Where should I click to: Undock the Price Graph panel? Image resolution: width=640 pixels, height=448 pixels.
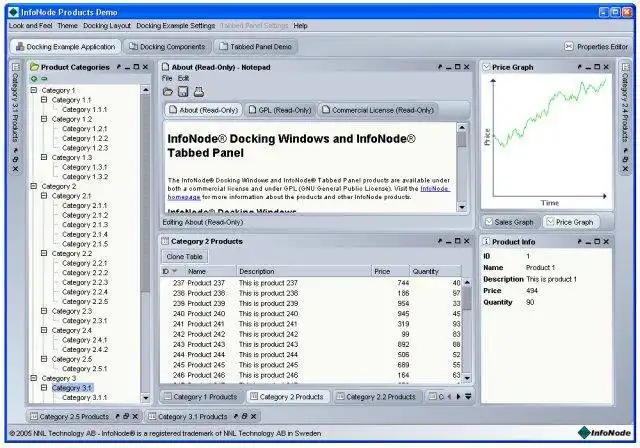tap(580, 67)
